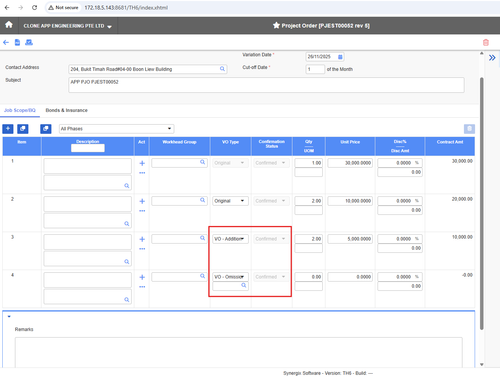Click the document icon in toolbar
Screen dimensions: 500x377
17,42
